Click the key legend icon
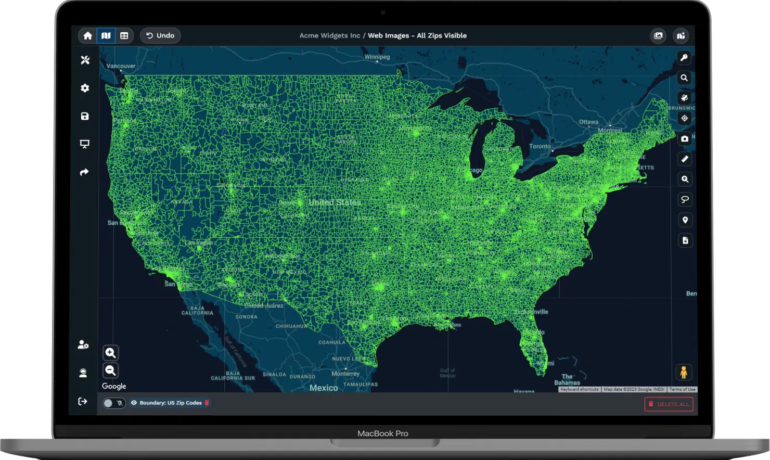 [x=685, y=58]
